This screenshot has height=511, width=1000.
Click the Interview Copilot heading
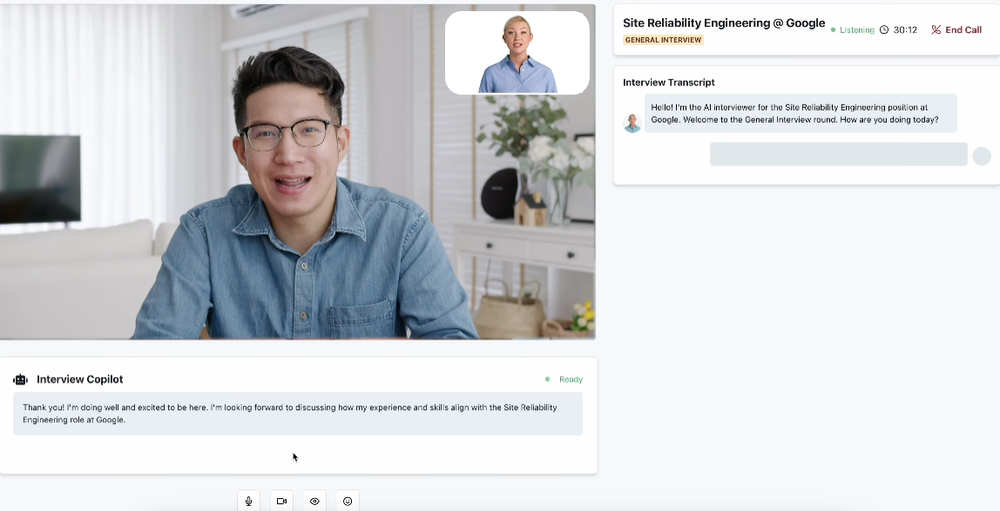pyautogui.click(x=80, y=380)
